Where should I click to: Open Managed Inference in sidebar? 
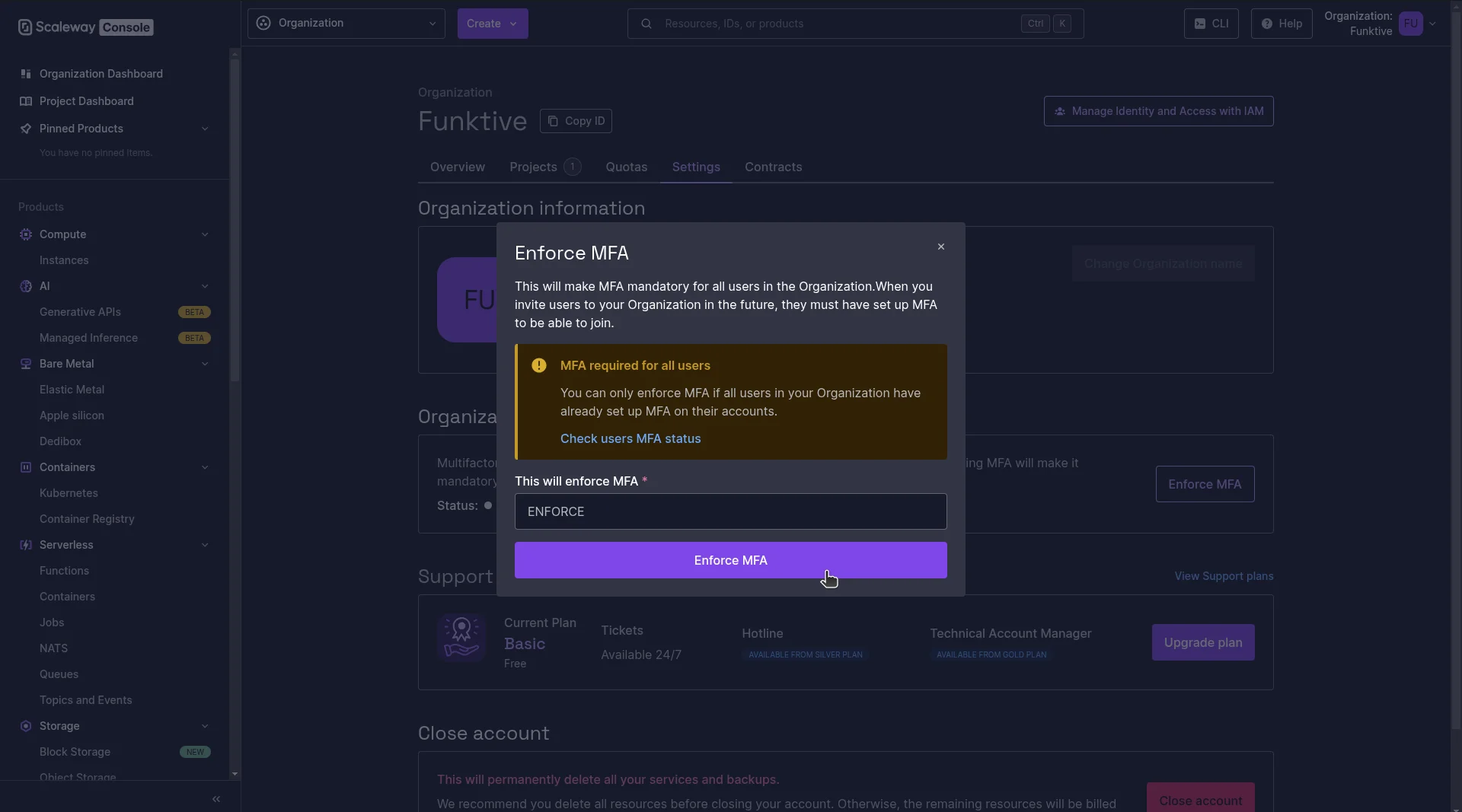[88, 338]
